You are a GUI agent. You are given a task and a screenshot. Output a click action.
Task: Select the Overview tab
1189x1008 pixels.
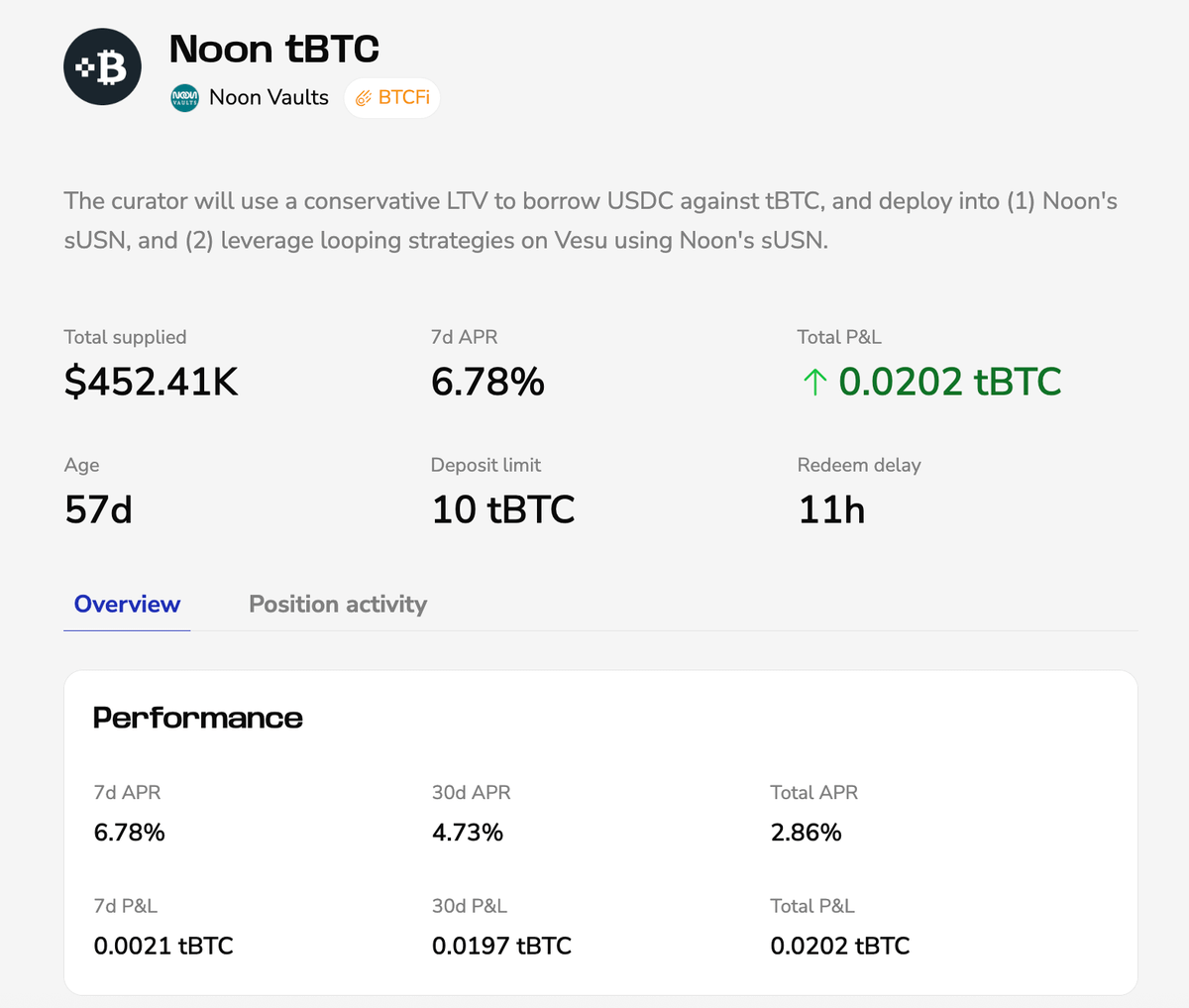(x=127, y=605)
